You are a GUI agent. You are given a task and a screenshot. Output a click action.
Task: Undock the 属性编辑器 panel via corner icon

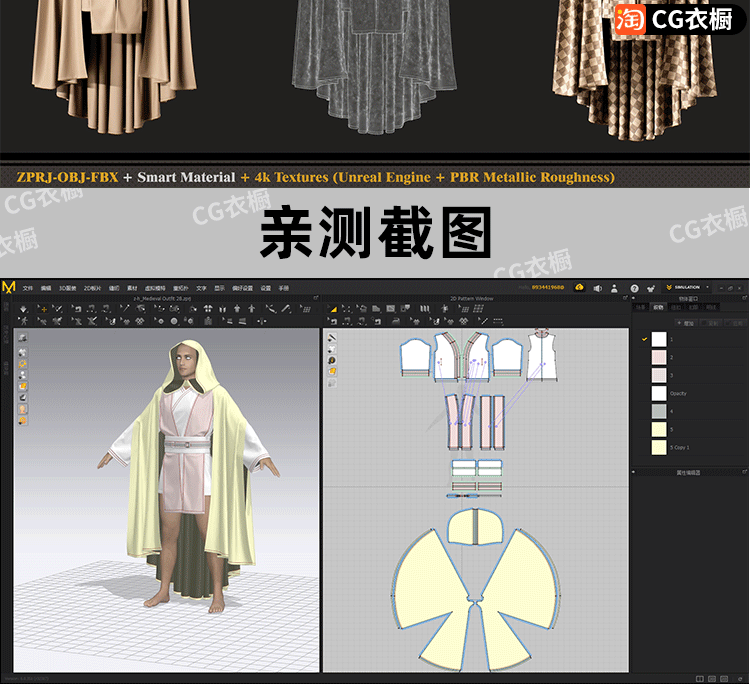(x=744, y=472)
